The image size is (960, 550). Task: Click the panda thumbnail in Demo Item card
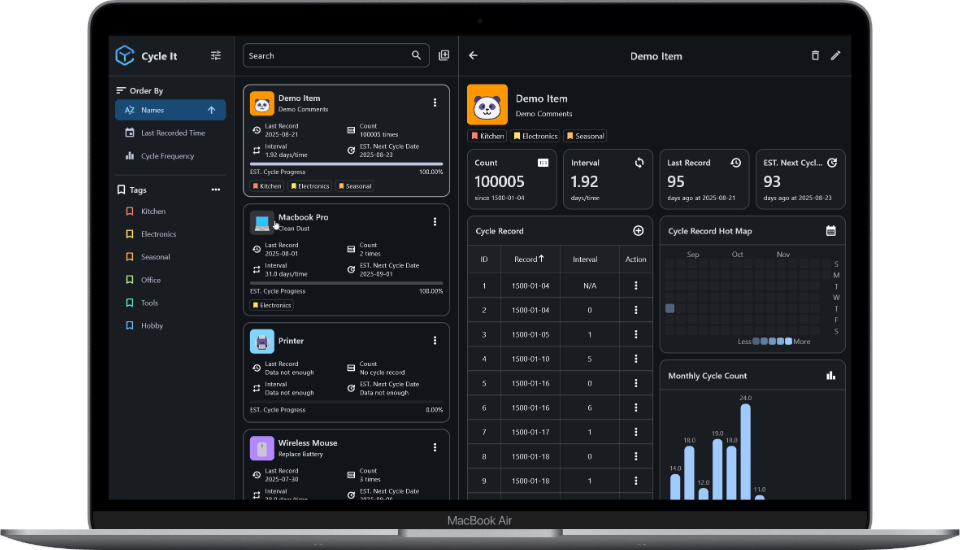(262, 104)
